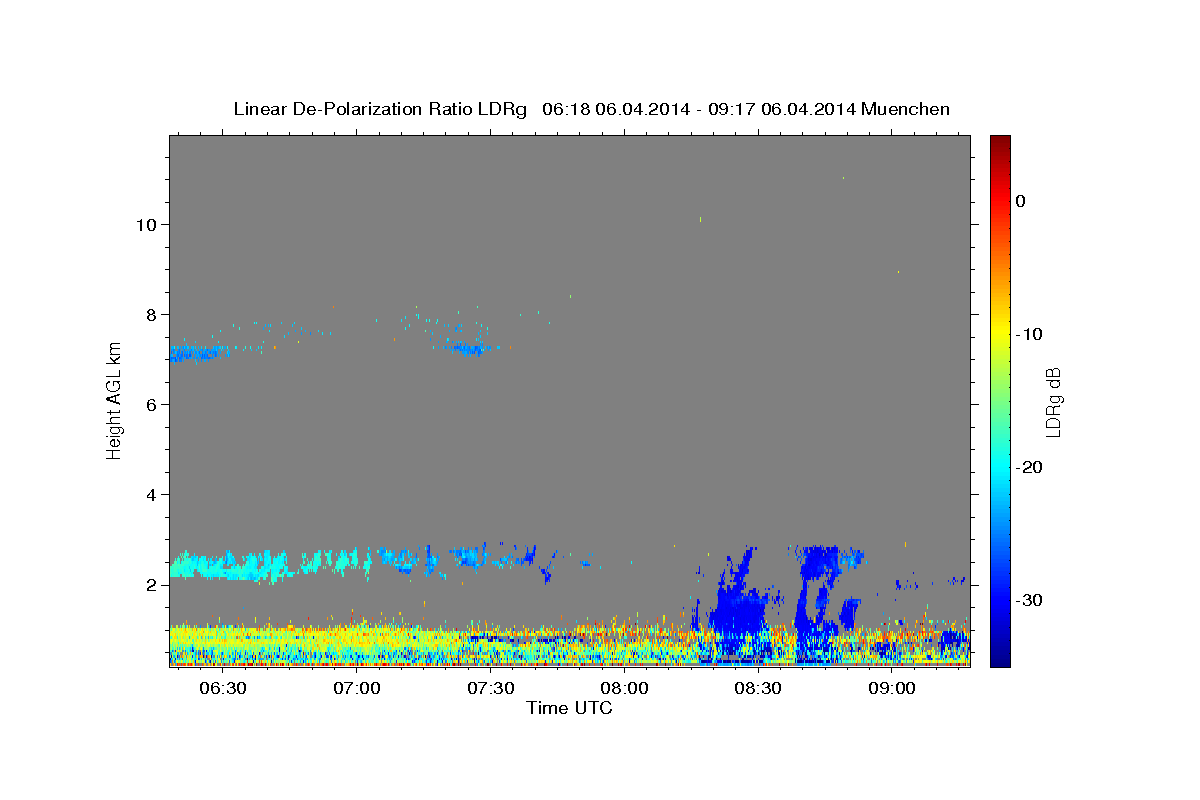Click the 08:00 time axis label
1200x800 pixels.
tap(624, 688)
